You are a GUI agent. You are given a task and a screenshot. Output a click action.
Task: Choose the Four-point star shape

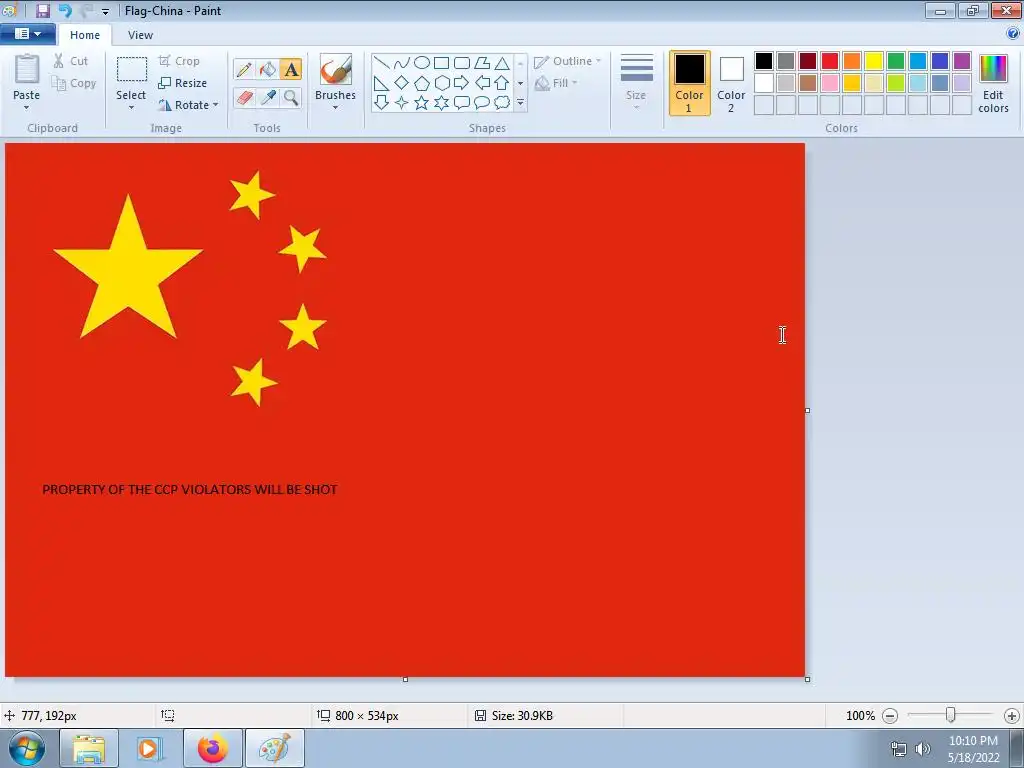click(402, 103)
